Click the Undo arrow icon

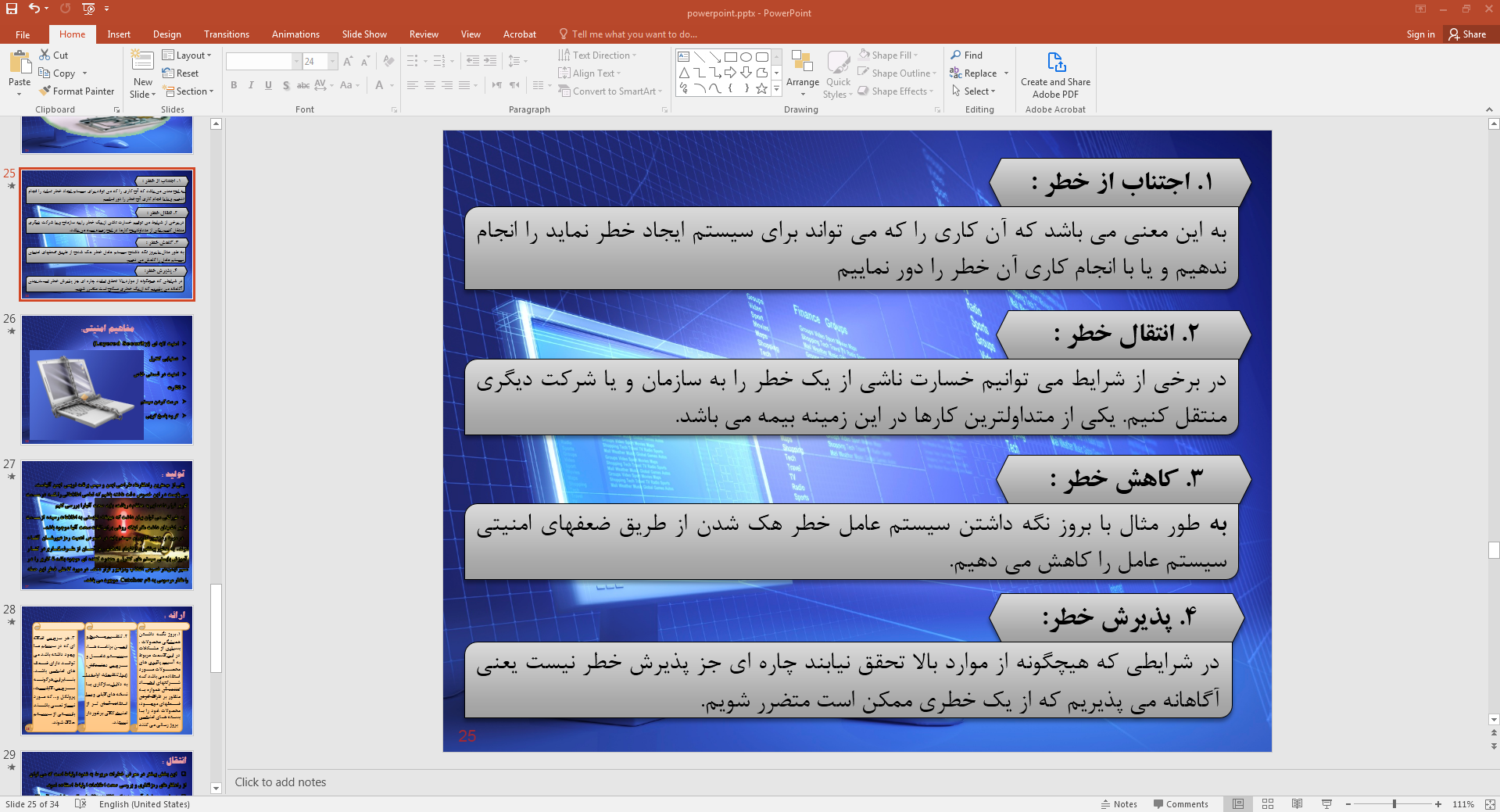tap(34, 9)
